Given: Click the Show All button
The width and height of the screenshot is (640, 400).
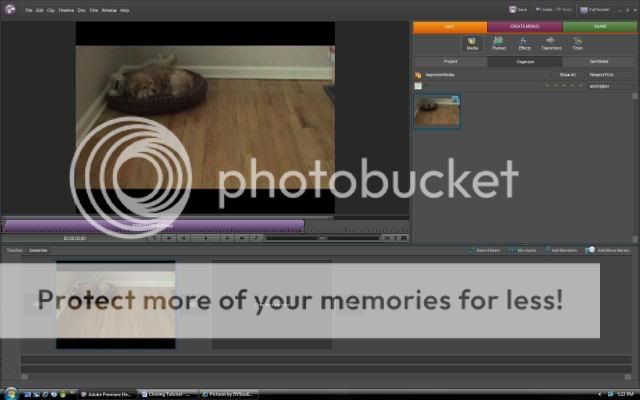Looking at the screenshot, I should (567, 75).
